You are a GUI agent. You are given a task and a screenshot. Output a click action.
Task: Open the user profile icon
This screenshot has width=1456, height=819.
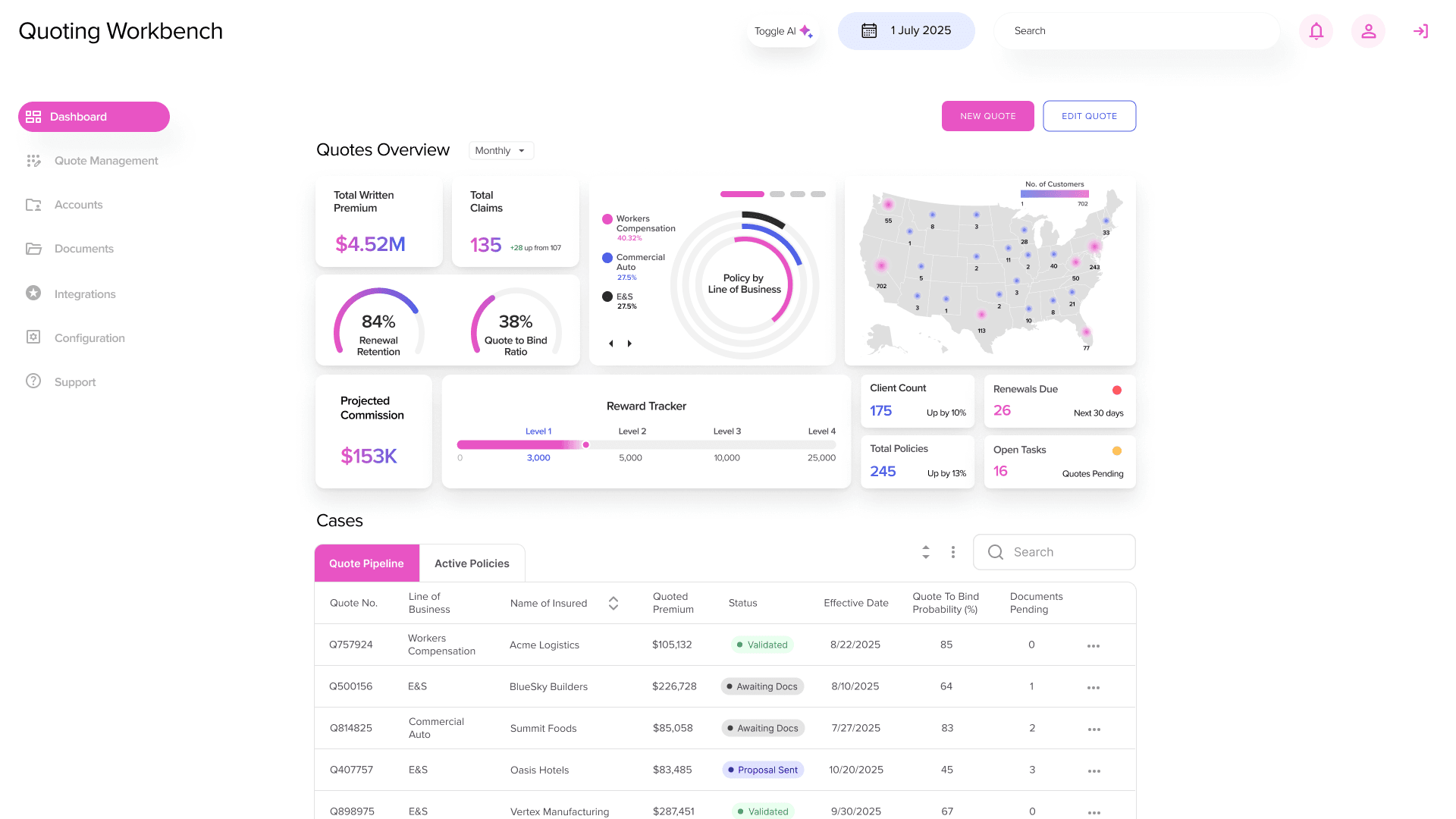(x=1368, y=31)
